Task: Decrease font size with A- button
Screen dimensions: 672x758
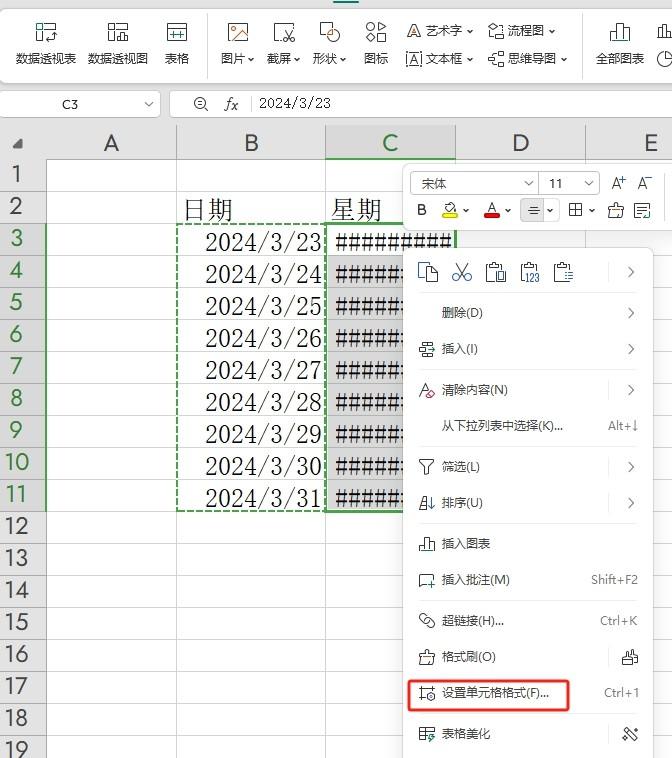Action: point(645,183)
